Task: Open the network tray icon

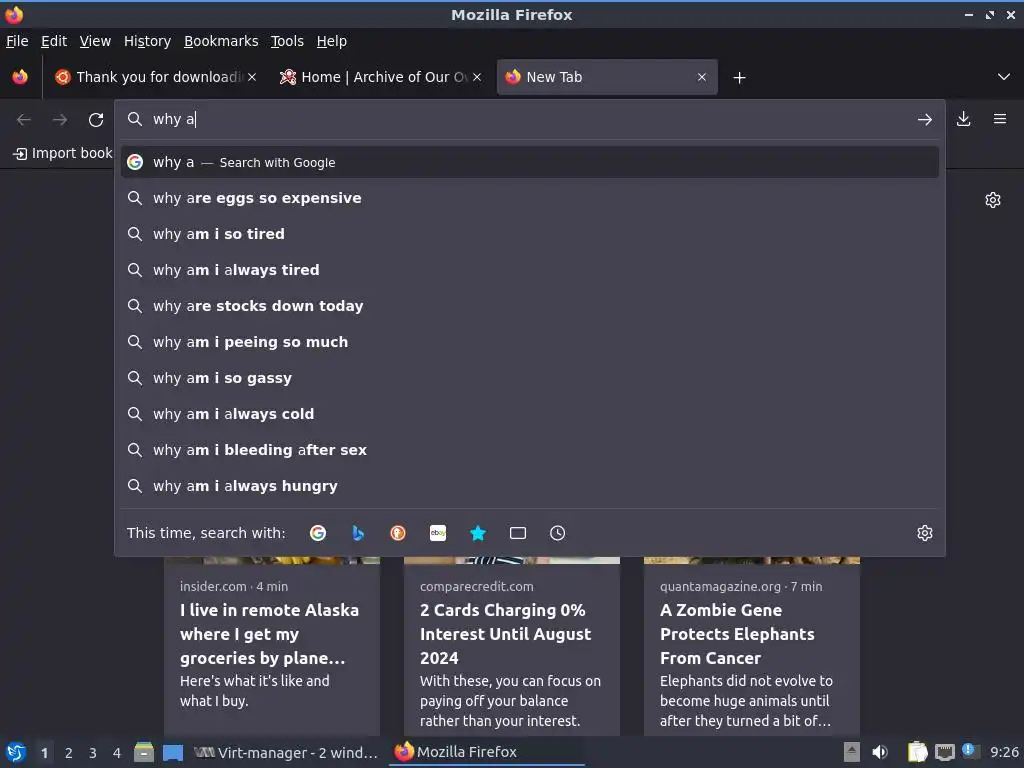Action: point(944,752)
